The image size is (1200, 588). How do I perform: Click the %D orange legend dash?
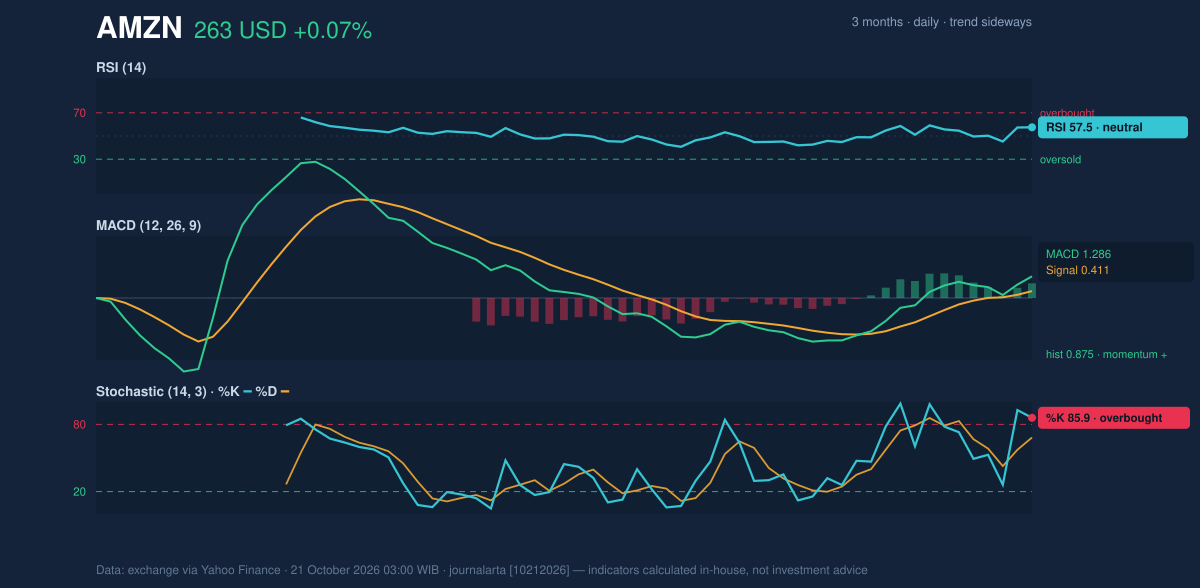[x=285, y=391]
